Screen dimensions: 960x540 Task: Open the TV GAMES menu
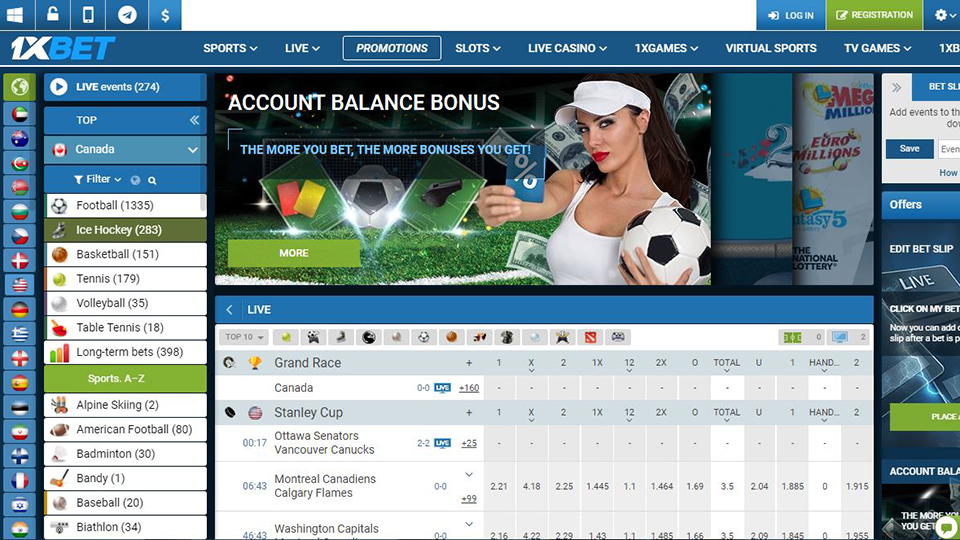[877, 48]
